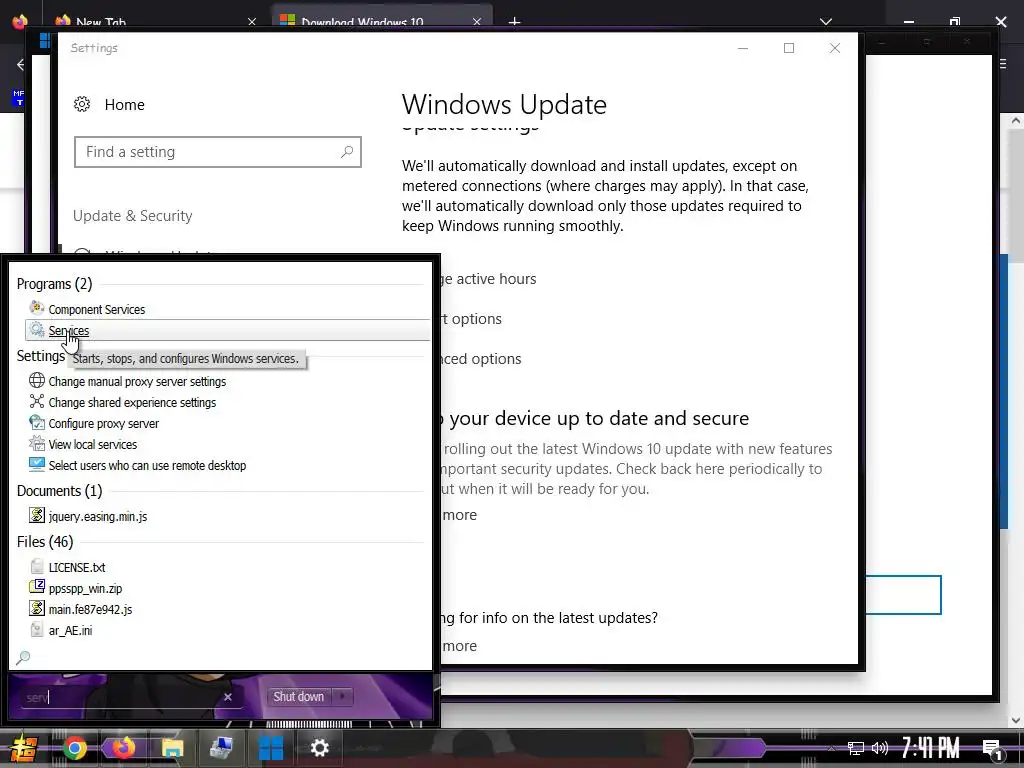Open Firefox from the taskbar
Viewport: 1024px width, 768px height.
[x=123, y=748]
